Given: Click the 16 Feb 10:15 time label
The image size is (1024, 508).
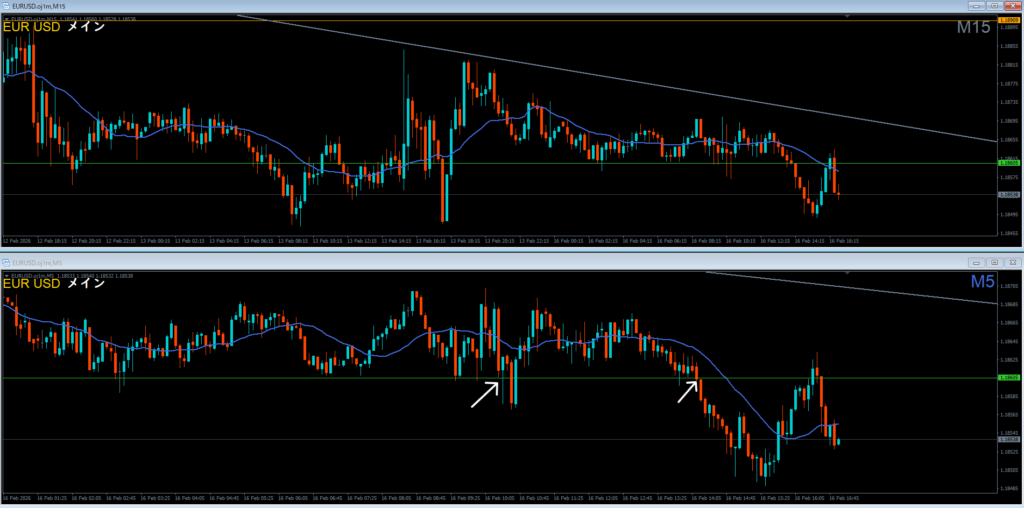Looking at the screenshot, I should click(742, 241).
